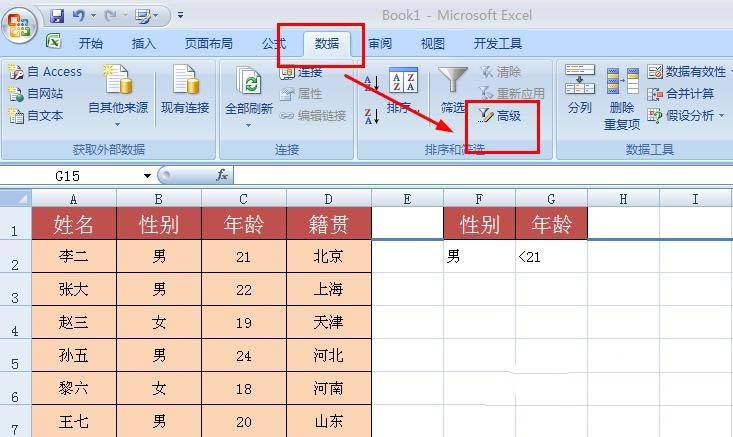This screenshot has width=733, height=437.
Task: Click 编辑链接 button
Action: click(x=313, y=115)
